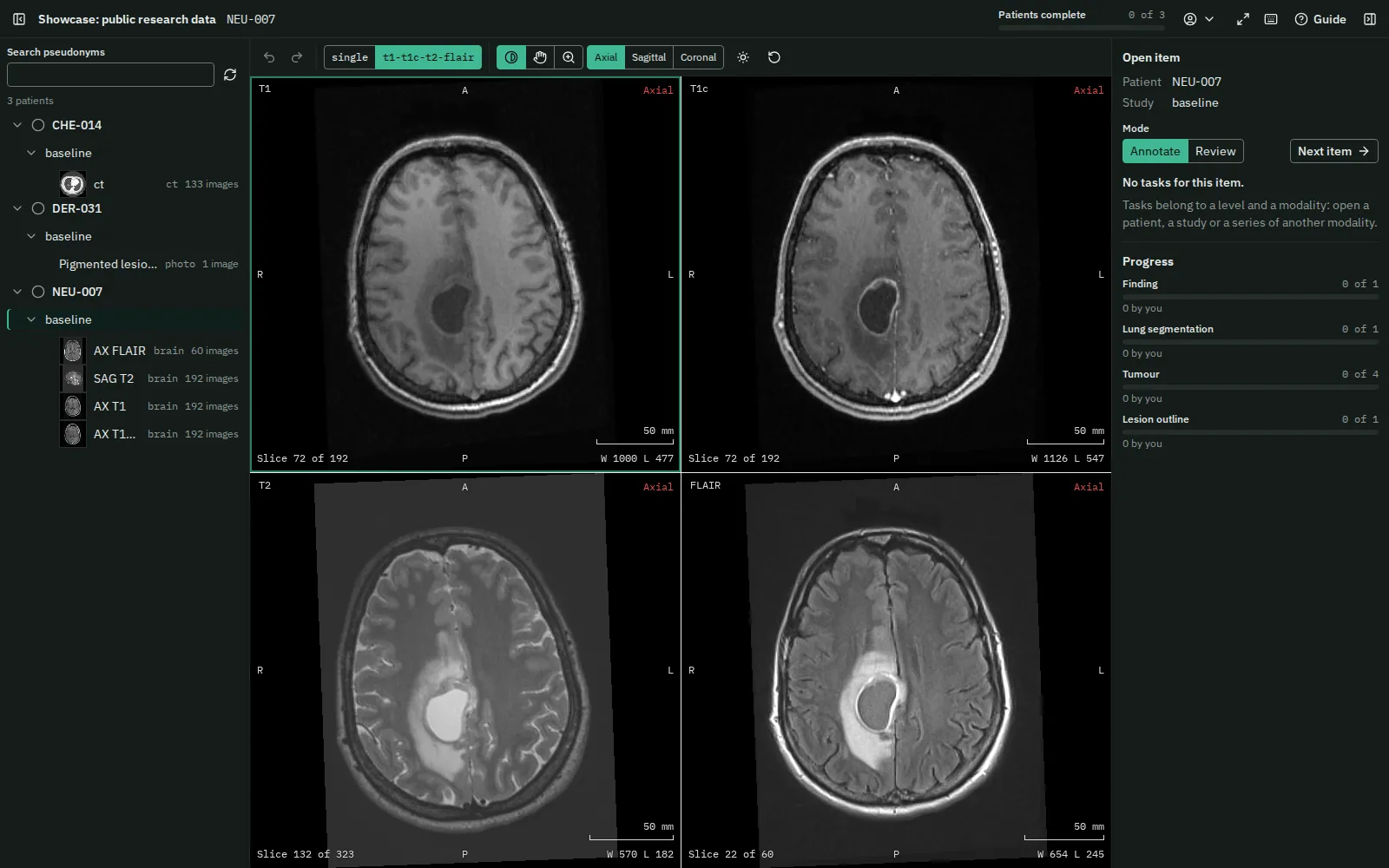Reset the viewer with circular arrow
This screenshot has height=868, width=1389.
774,57
